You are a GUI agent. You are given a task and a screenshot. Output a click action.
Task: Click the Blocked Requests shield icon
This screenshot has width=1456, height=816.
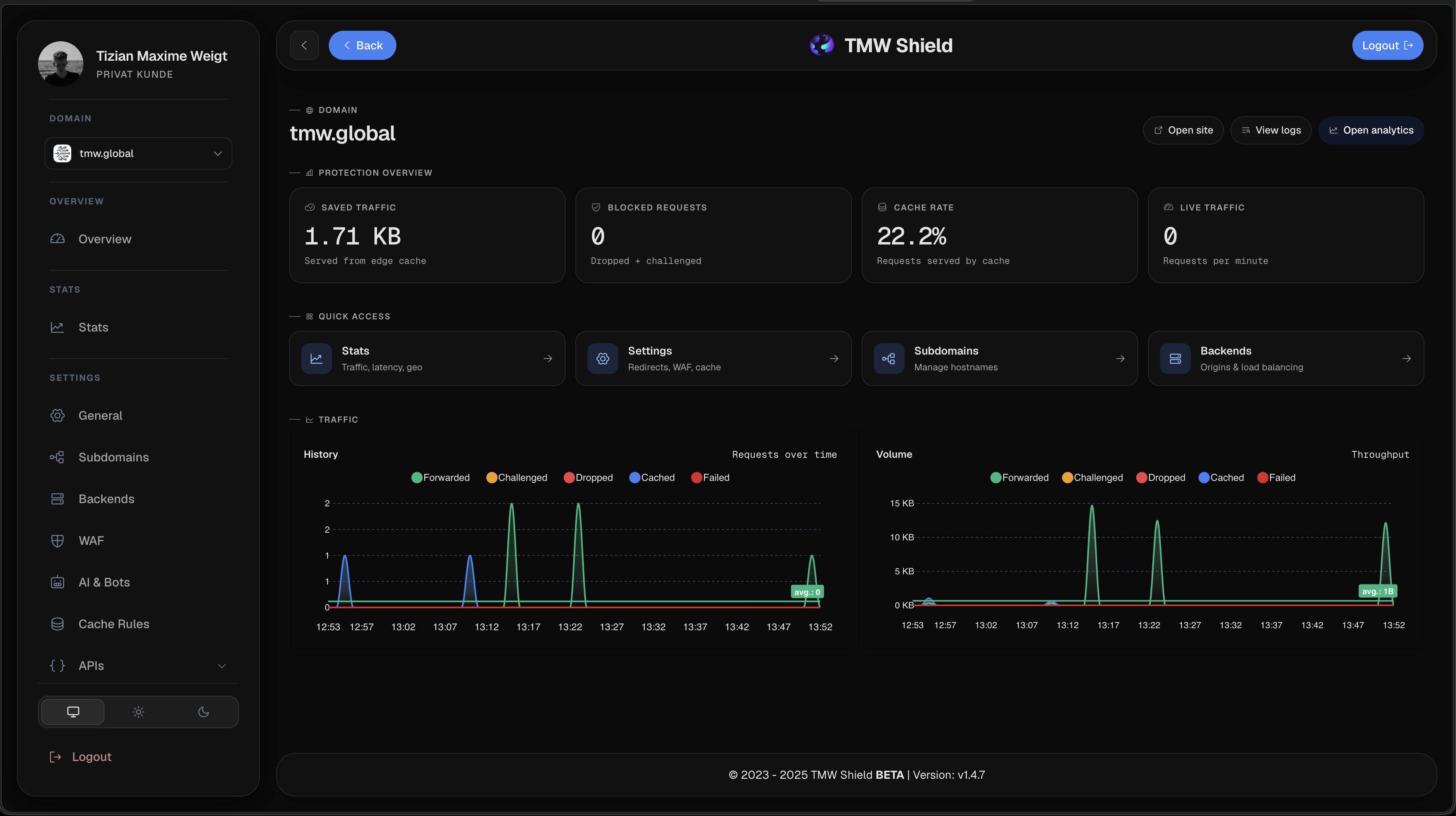tap(596, 207)
